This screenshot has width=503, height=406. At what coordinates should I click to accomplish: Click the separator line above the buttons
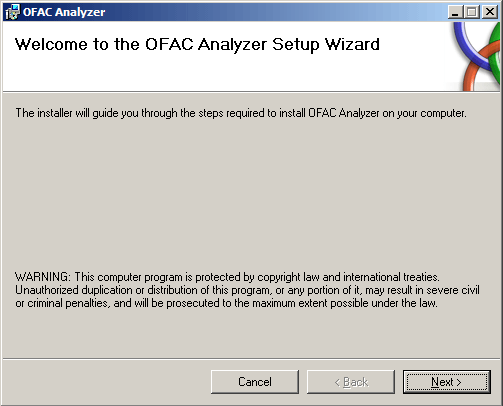point(252,359)
